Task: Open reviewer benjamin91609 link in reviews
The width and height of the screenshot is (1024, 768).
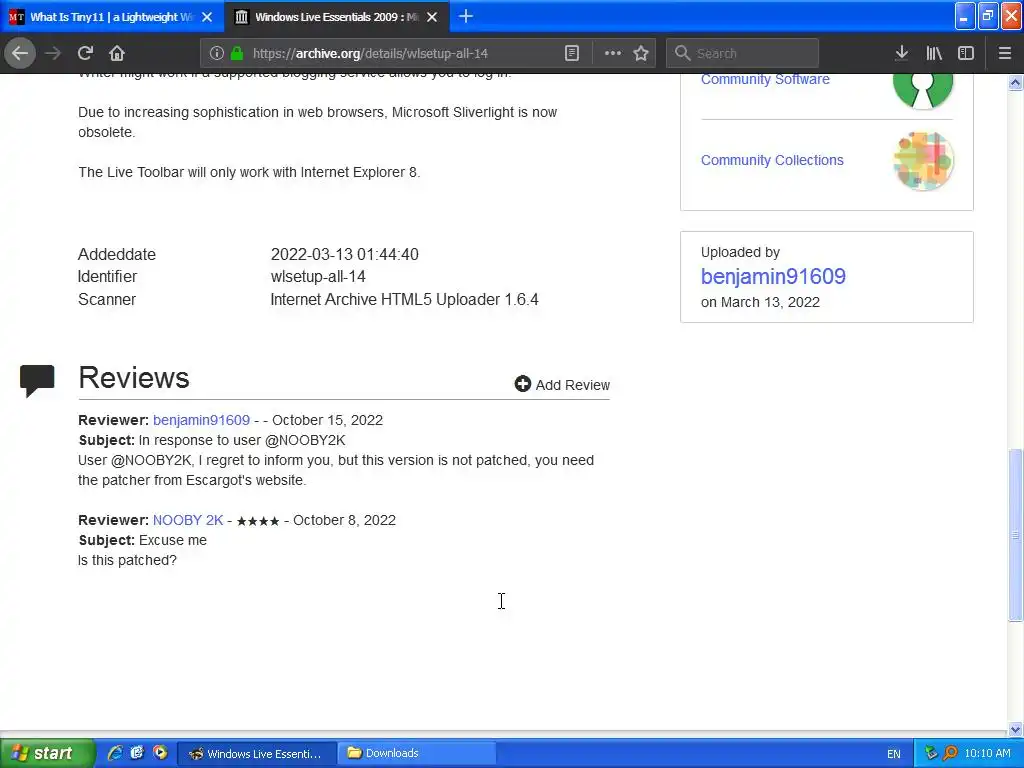Action: (x=201, y=420)
